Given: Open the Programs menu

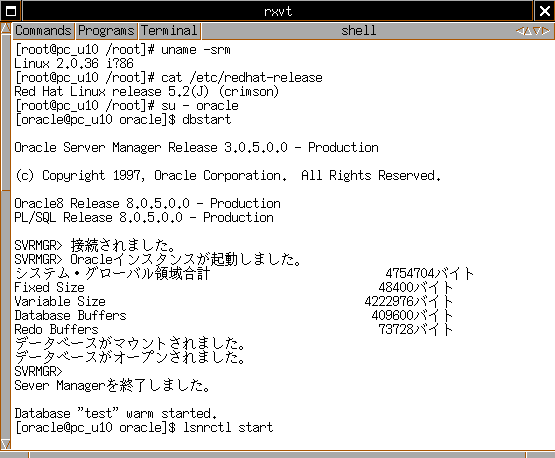Looking at the screenshot, I should click(x=106, y=31).
